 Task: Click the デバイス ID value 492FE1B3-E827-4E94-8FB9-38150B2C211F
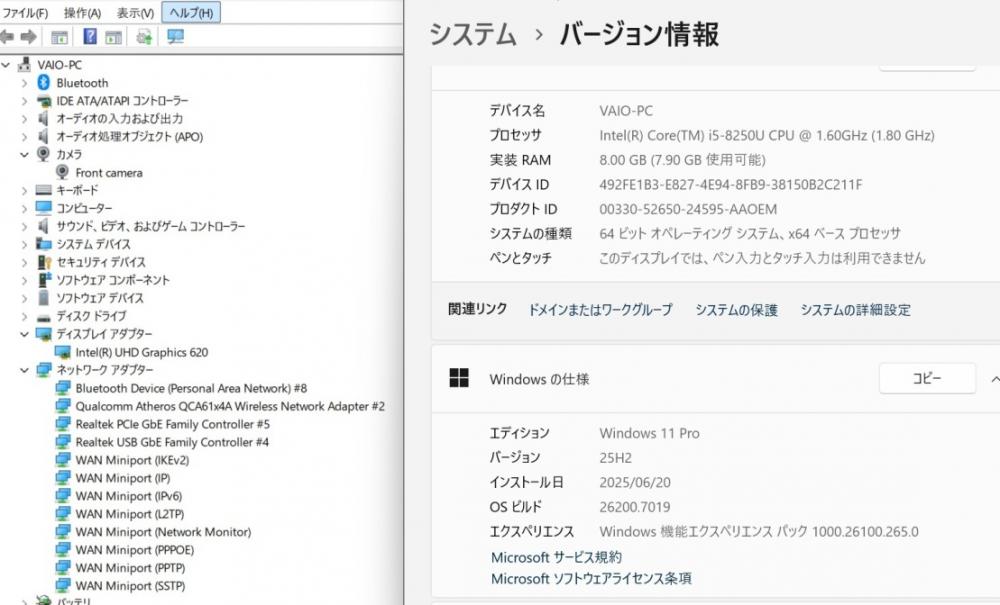(731, 185)
